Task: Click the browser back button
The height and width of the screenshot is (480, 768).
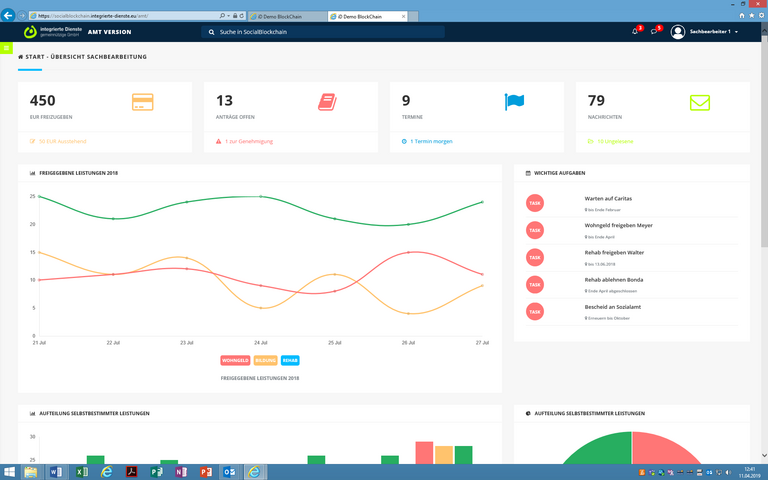Action: pyautogui.click(x=9, y=15)
